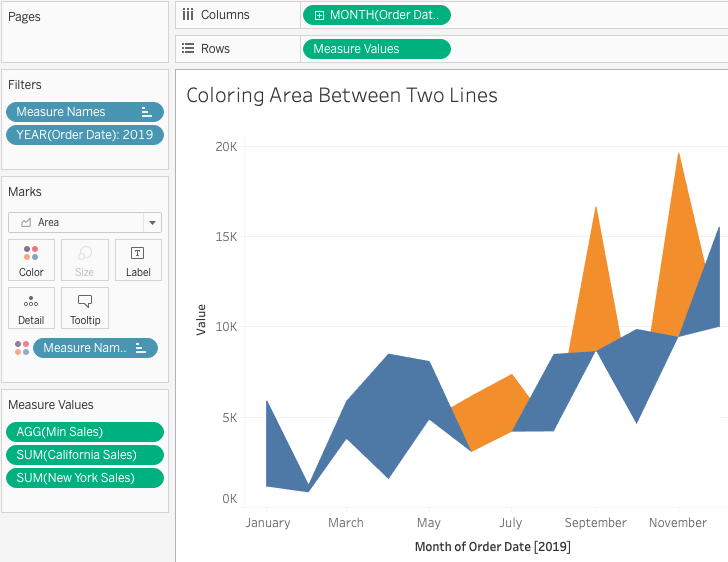Open the Size marks card
The image size is (728, 562).
tap(84, 260)
